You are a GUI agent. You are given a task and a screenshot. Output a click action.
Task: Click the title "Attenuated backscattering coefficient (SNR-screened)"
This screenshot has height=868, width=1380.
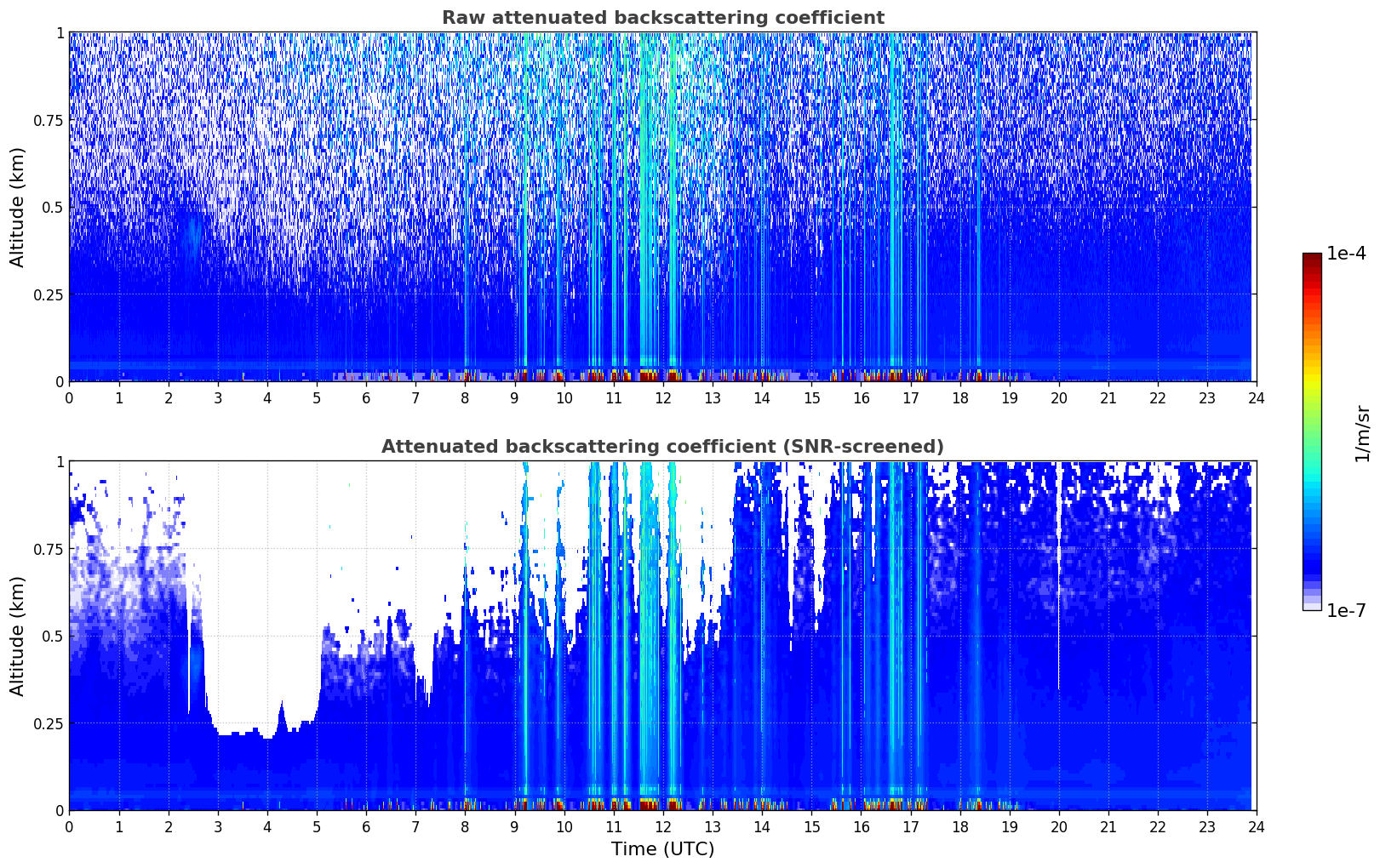(x=662, y=447)
